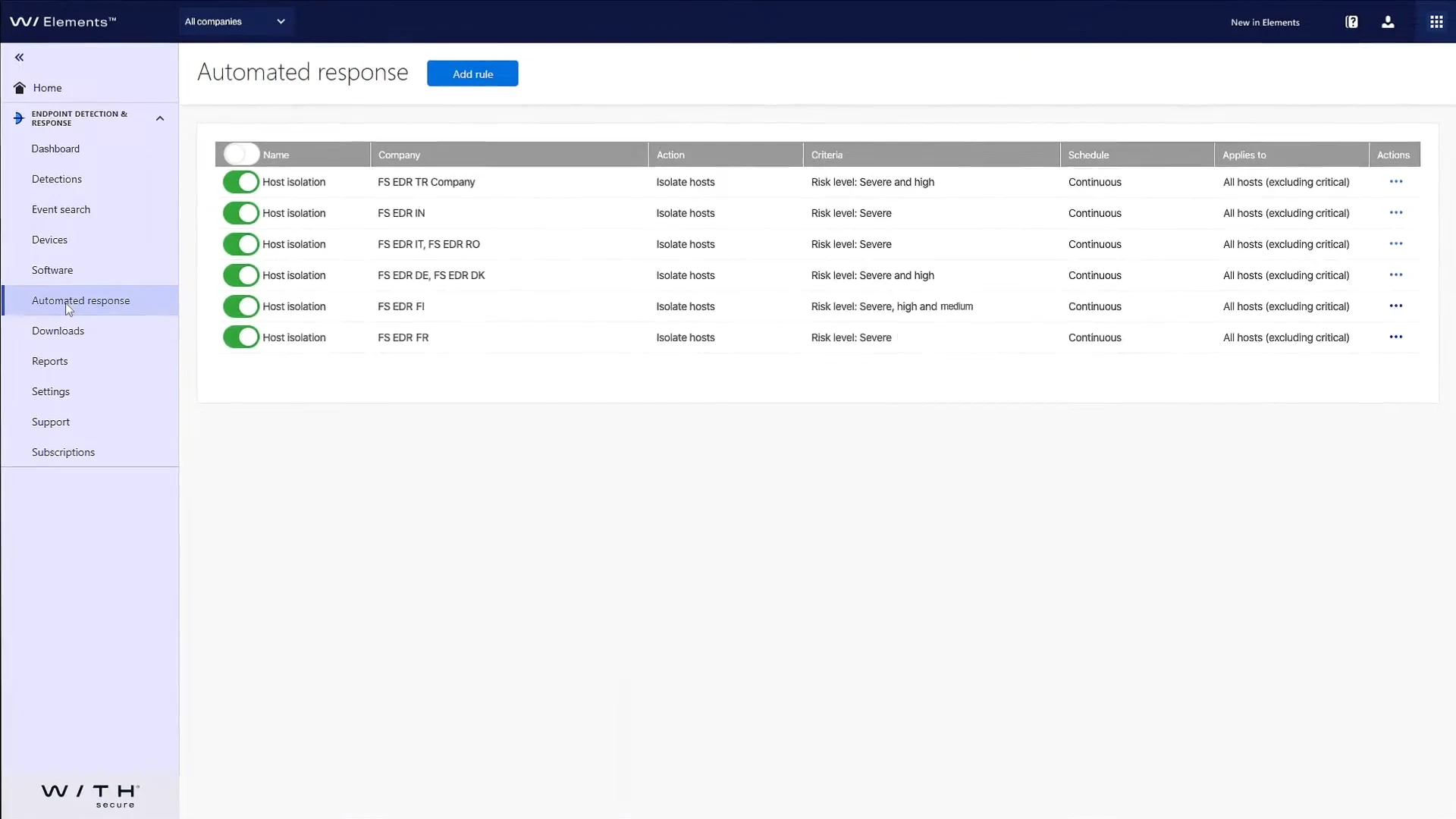Click the Automated response page heading
Image resolution: width=1456 pixels, height=819 pixels.
click(x=303, y=72)
